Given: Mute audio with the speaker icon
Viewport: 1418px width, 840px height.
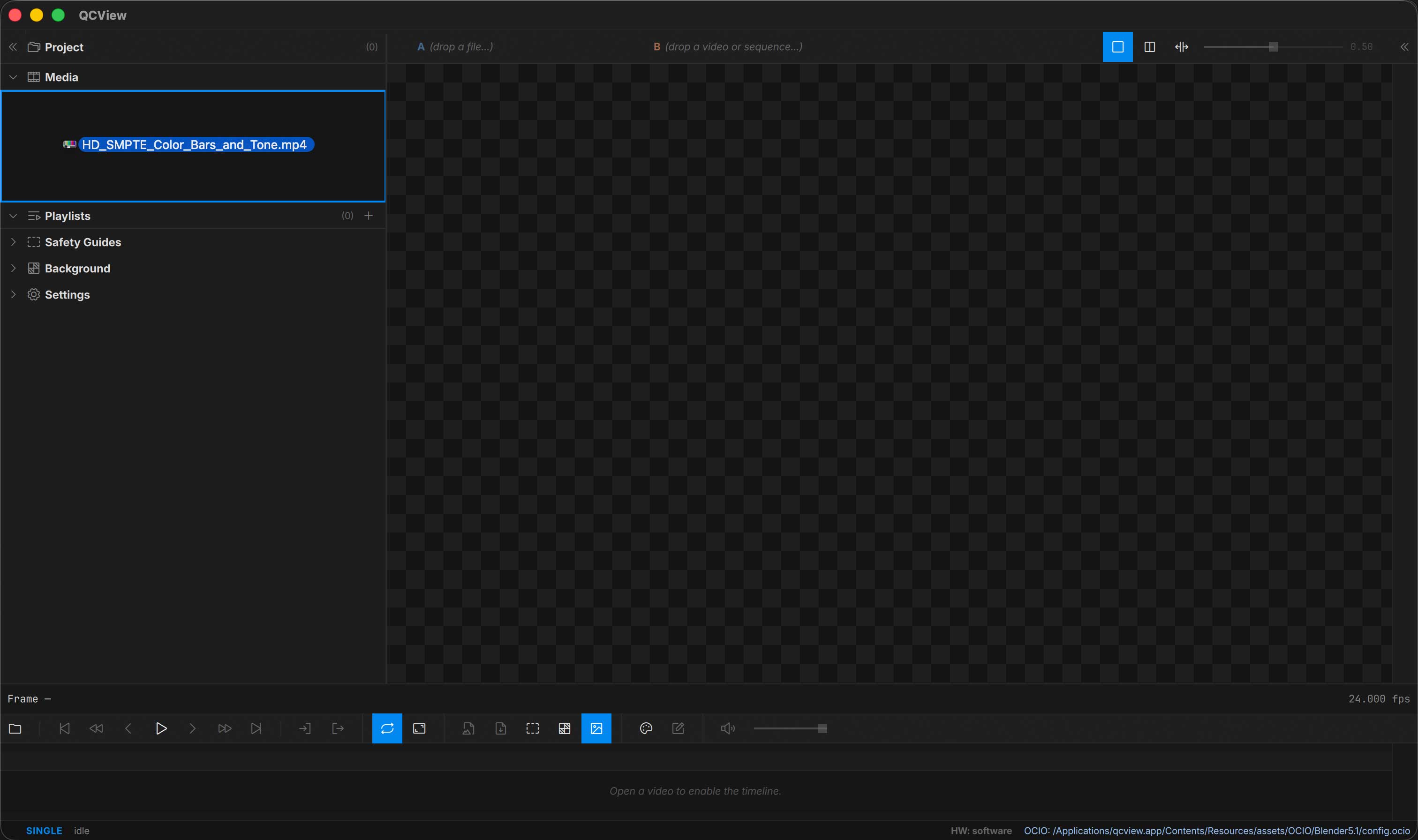Looking at the screenshot, I should [728, 728].
